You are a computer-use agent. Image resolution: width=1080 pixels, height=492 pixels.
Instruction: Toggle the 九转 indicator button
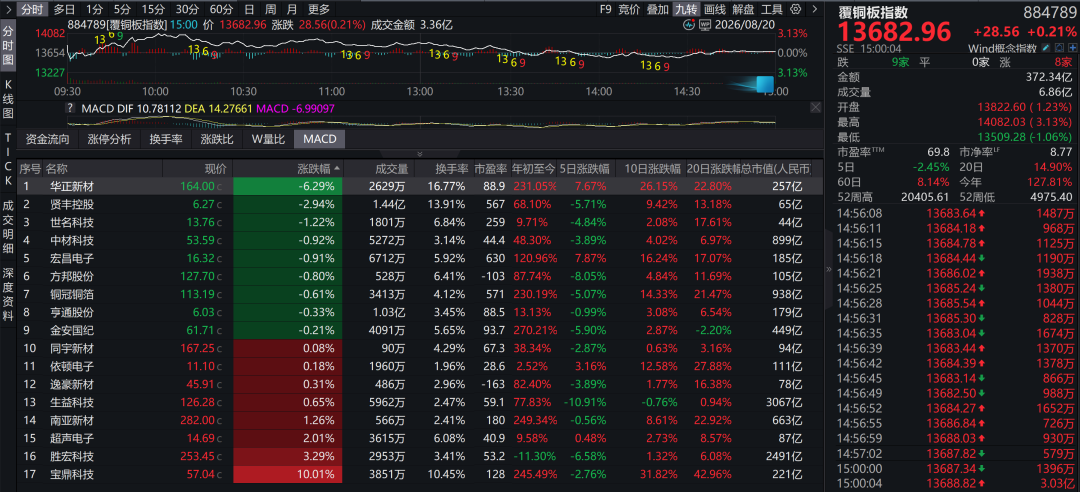pyautogui.click(x=685, y=10)
